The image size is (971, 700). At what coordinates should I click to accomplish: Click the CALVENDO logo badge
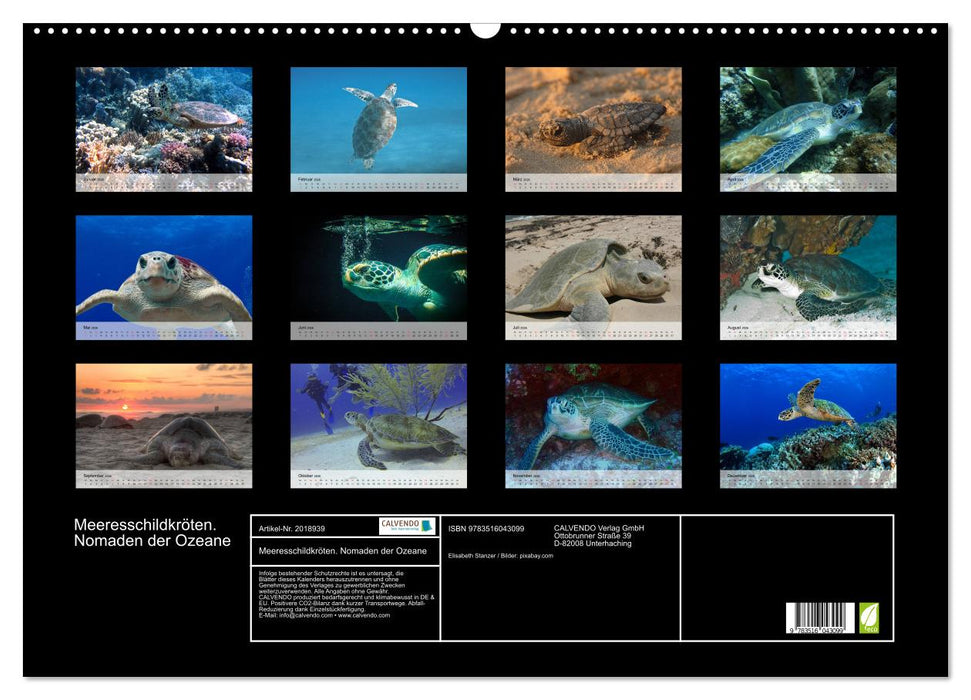(407, 526)
